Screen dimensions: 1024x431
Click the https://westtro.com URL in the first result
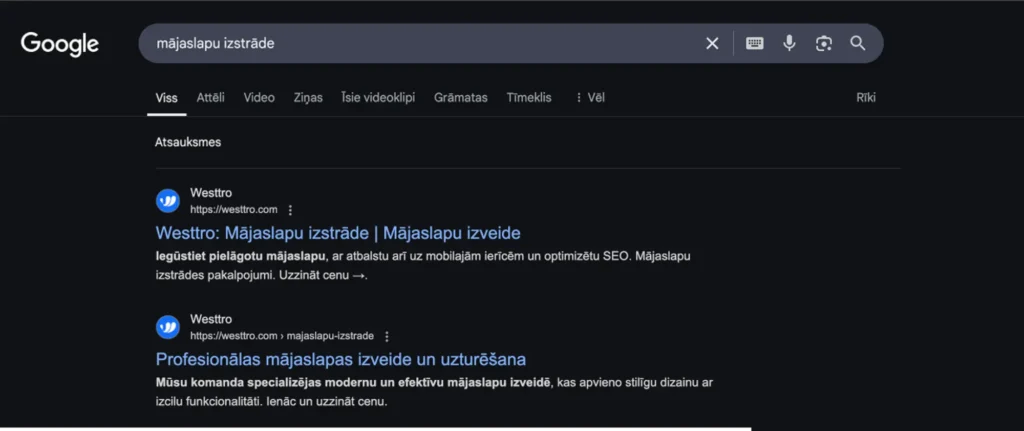point(234,210)
